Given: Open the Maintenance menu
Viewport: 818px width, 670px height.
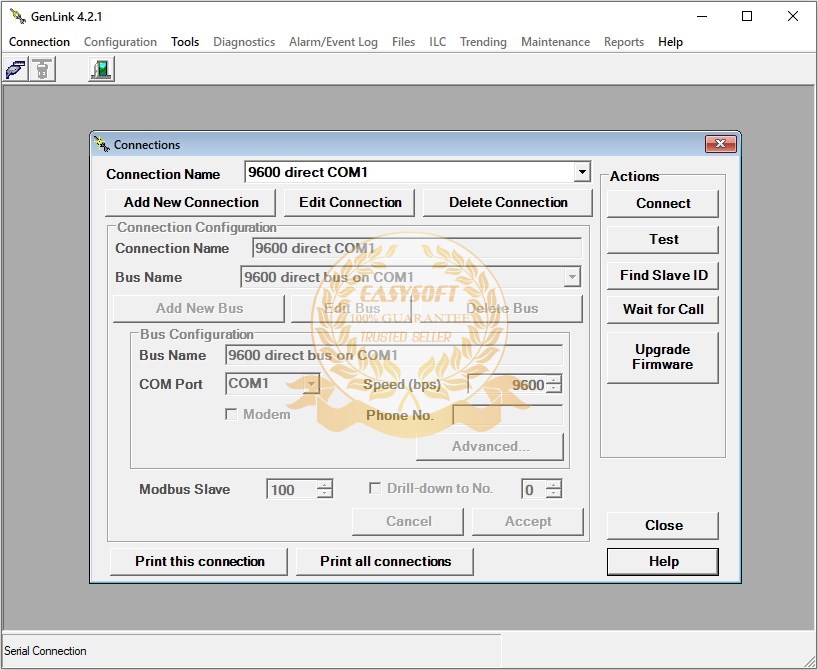Looking at the screenshot, I should (x=555, y=42).
